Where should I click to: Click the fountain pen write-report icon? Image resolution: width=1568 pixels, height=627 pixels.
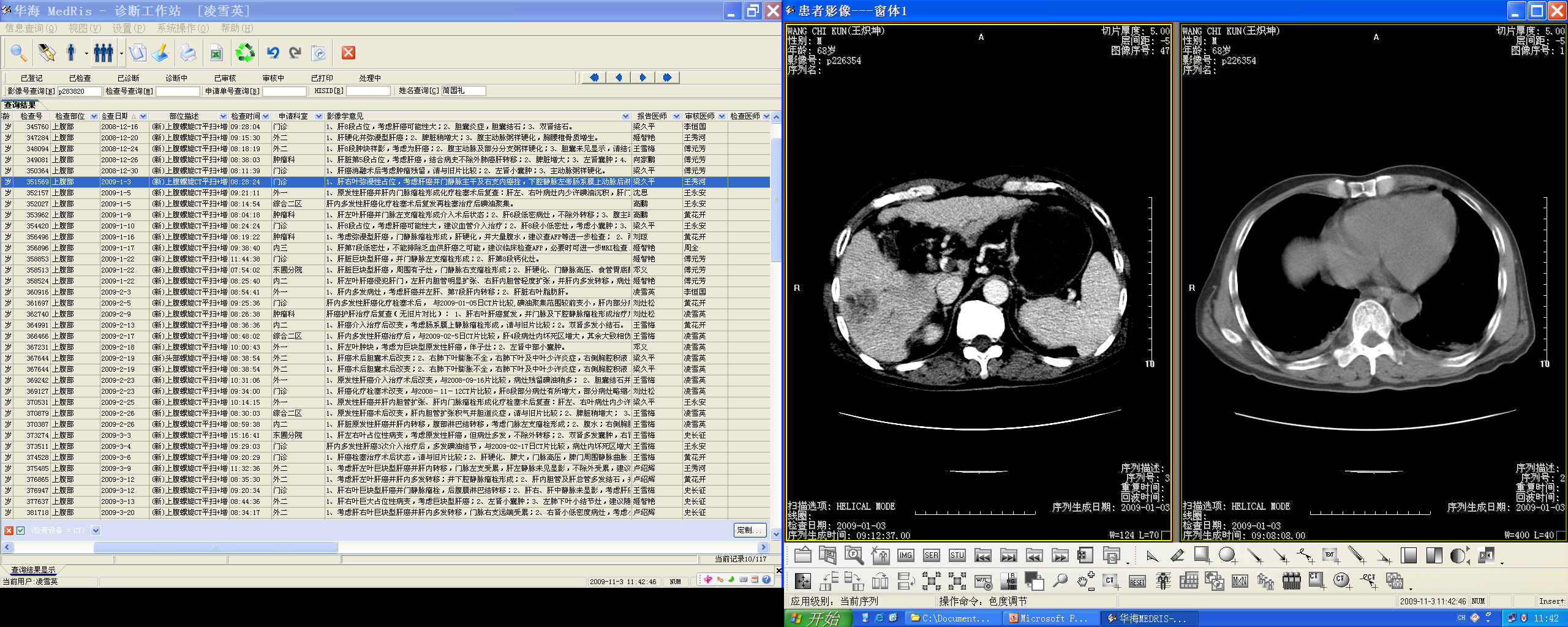tap(47, 53)
